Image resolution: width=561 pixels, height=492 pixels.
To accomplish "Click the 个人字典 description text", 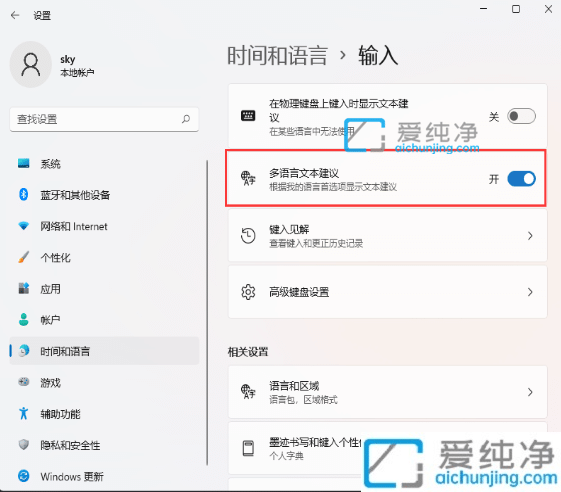I will [286, 456].
